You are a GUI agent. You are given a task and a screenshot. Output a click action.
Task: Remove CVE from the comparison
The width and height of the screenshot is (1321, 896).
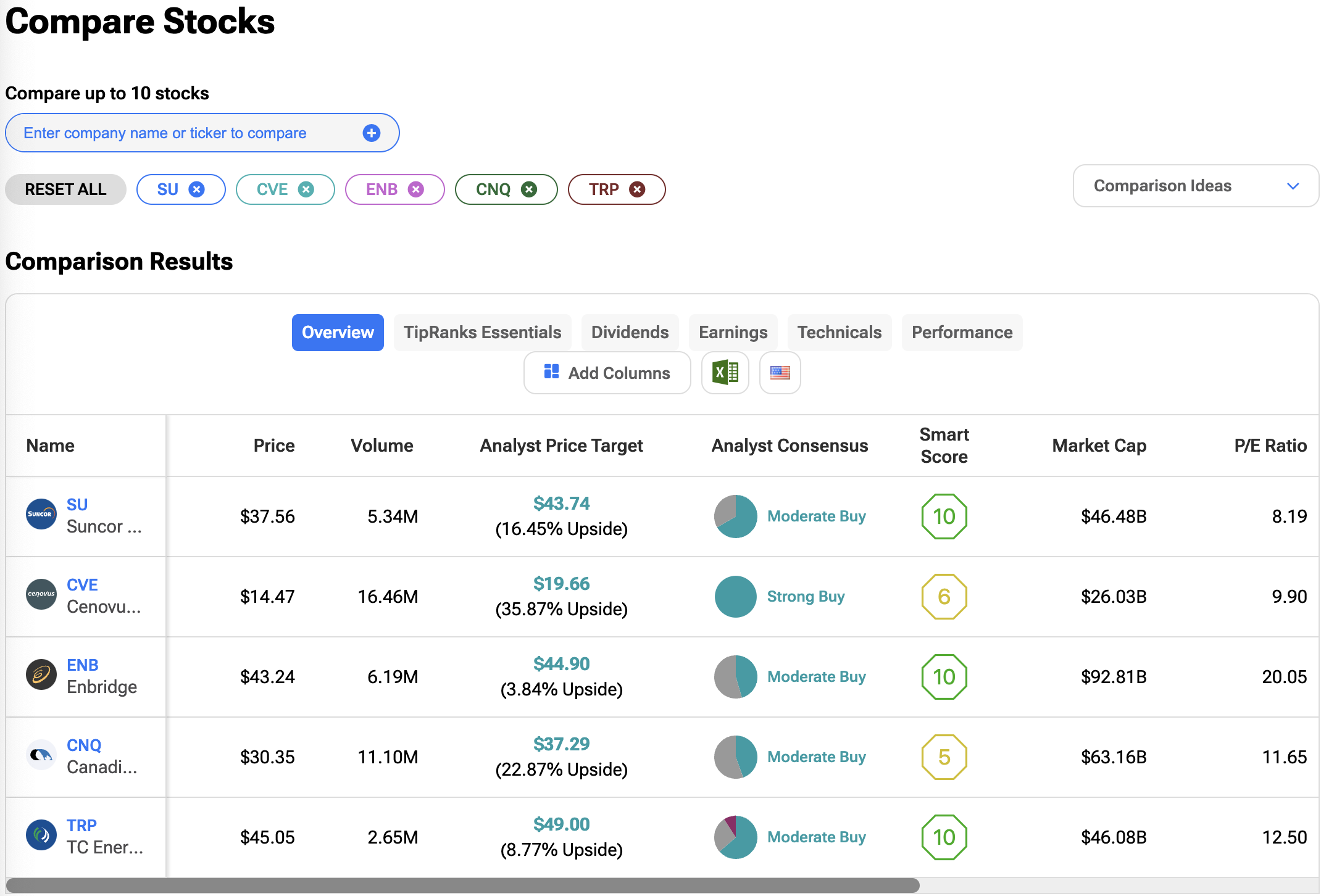(306, 189)
